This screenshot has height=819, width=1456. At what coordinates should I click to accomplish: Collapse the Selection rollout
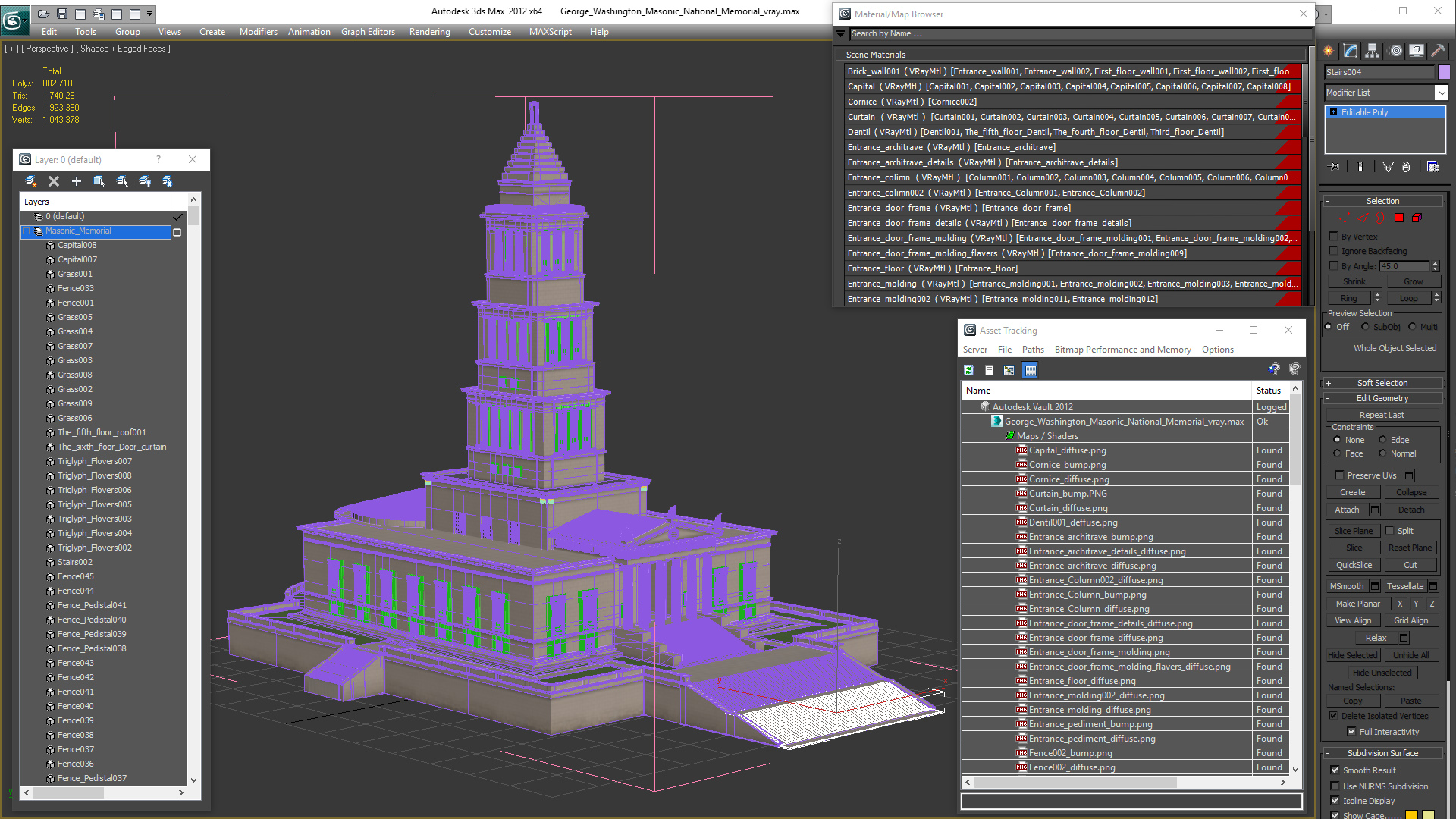[1382, 201]
